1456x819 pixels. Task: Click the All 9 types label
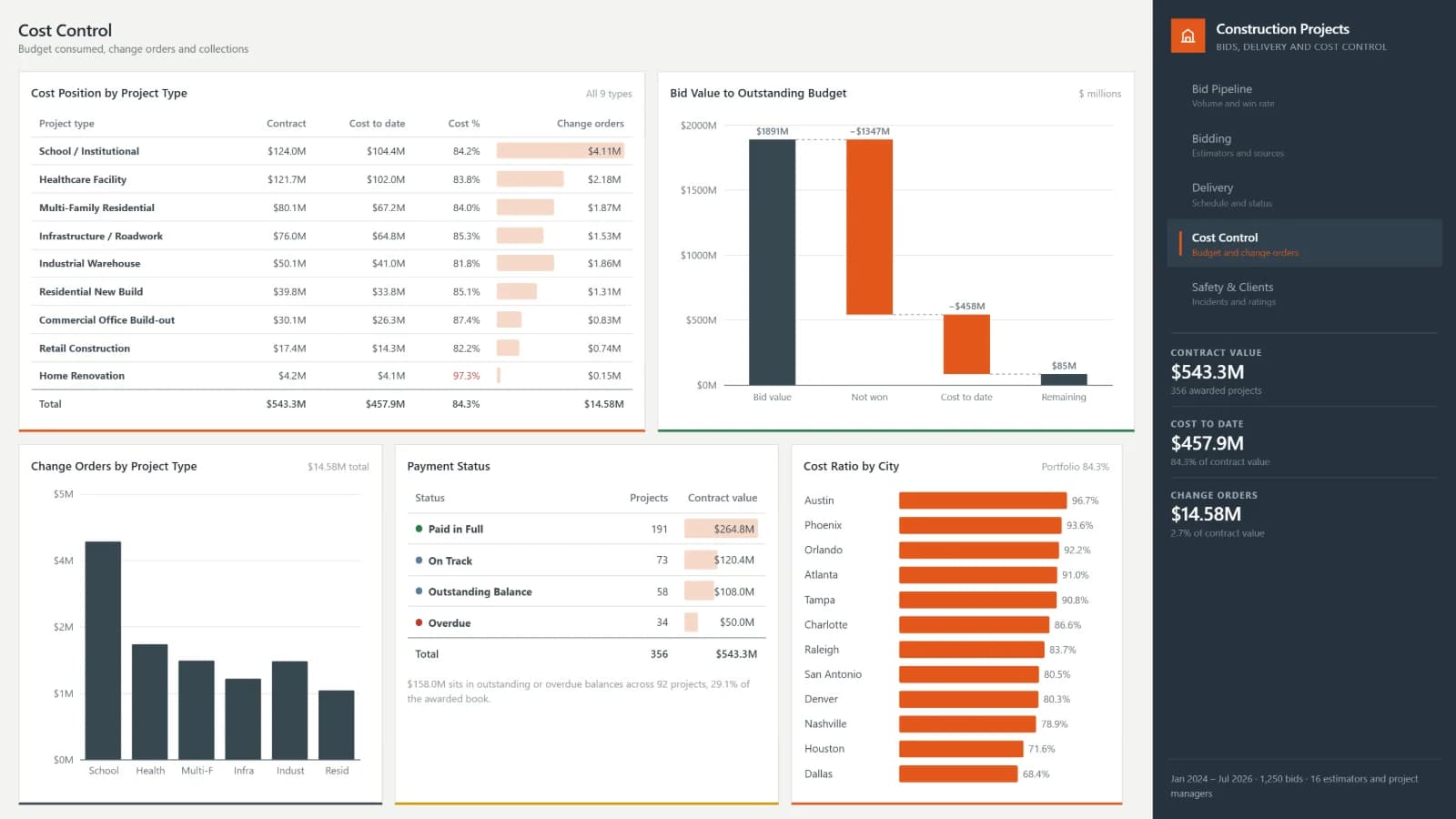609,94
